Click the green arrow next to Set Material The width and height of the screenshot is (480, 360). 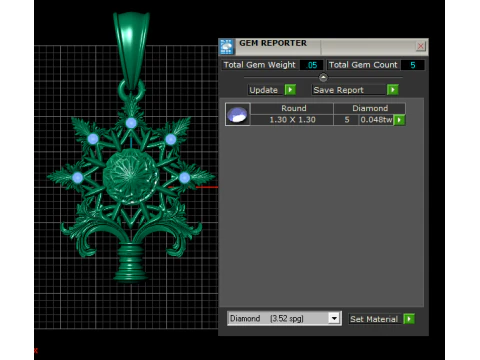pyautogui.click(x=409, y=319)
